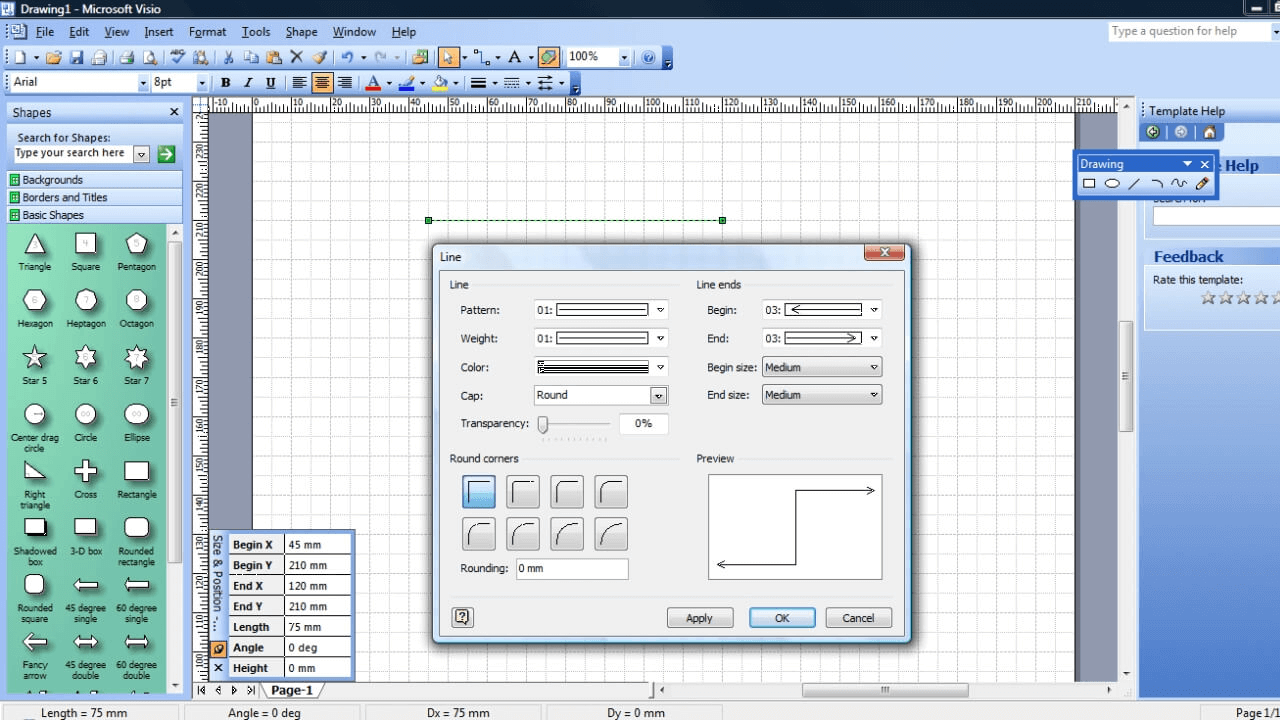
Task: Select the Freeform tool in Drawing toolbar
Action: (1179, 184)
